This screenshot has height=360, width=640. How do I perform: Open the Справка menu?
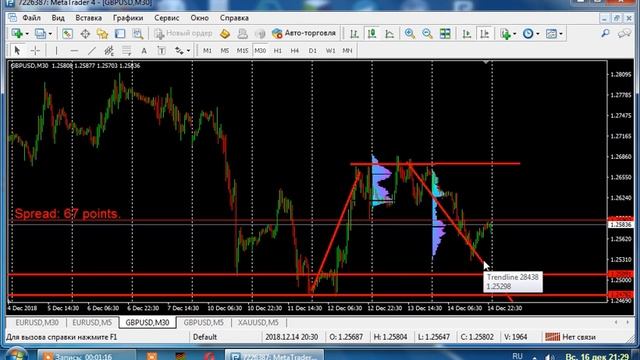(x=234, y=18)
